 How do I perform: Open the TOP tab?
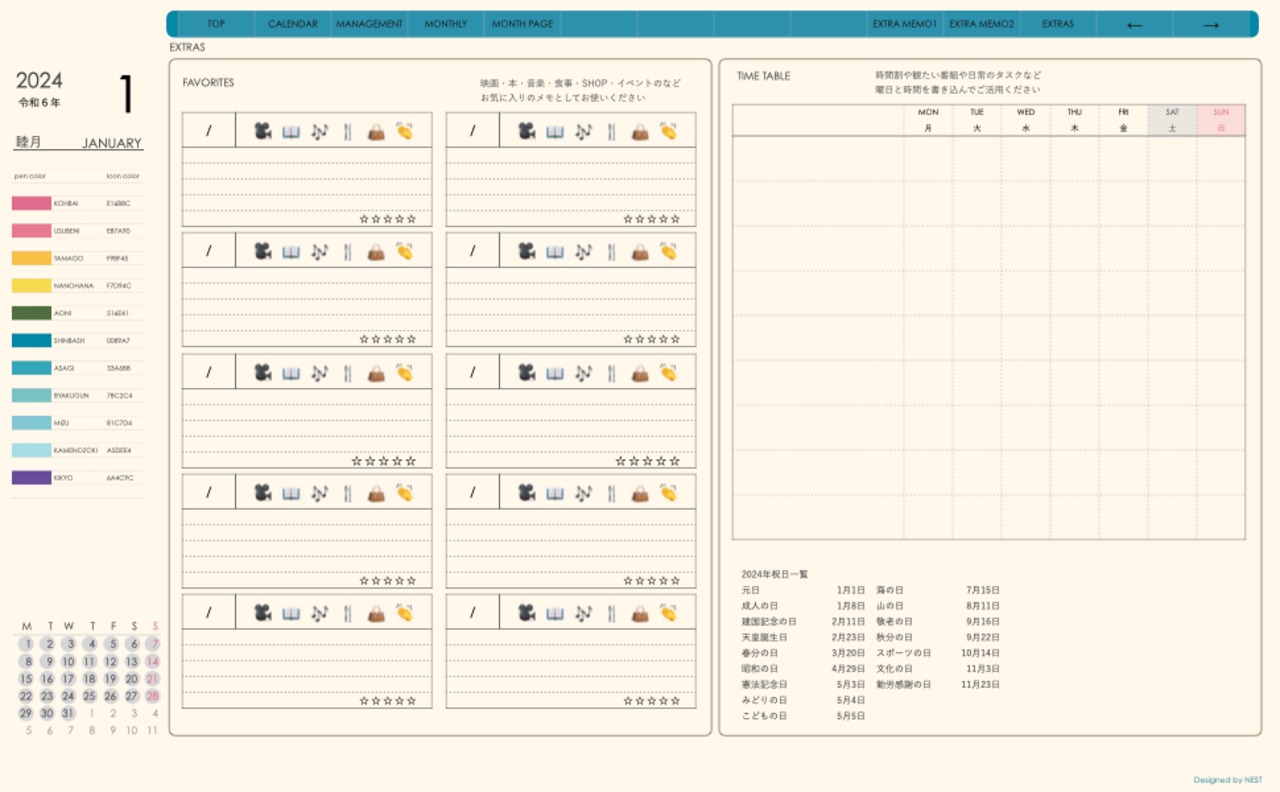point(216,24)
